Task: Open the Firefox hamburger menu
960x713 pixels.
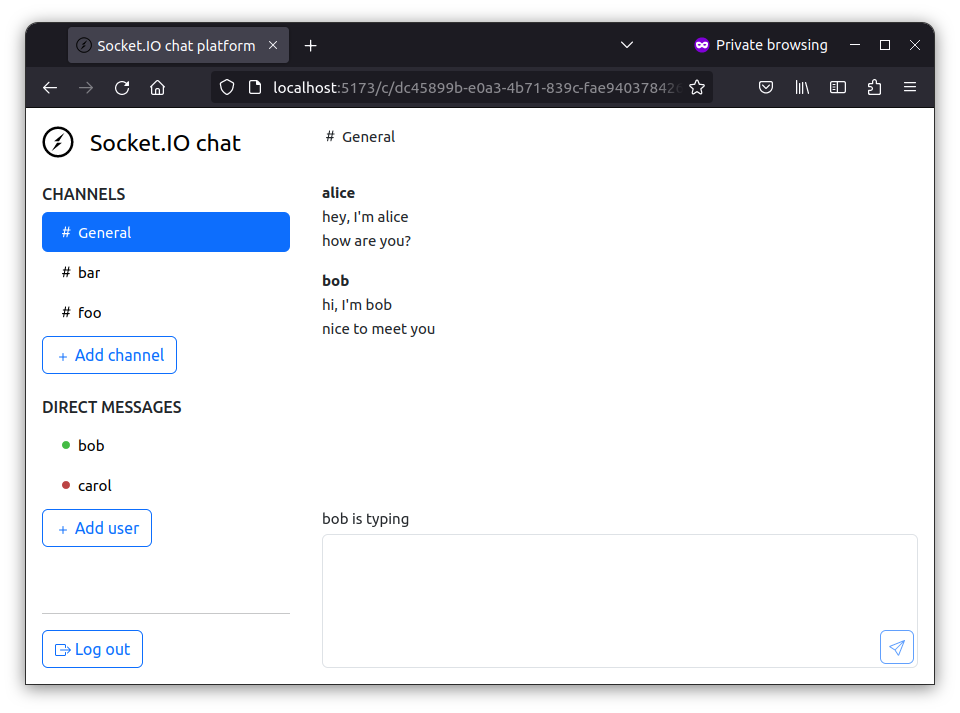Action: click(x=910, y=87)
